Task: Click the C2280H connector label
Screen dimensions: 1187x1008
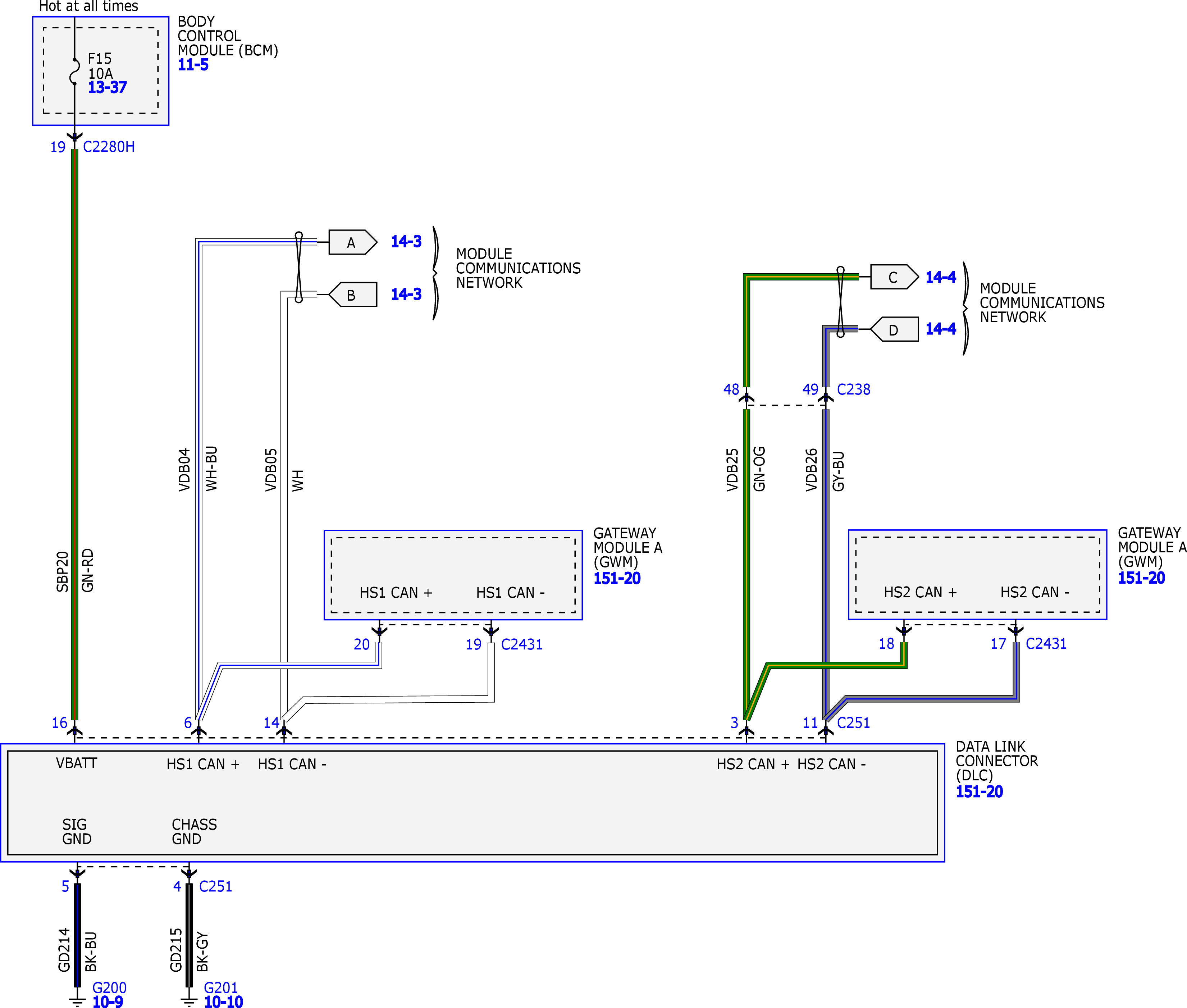Action: [x=109, y=147]
